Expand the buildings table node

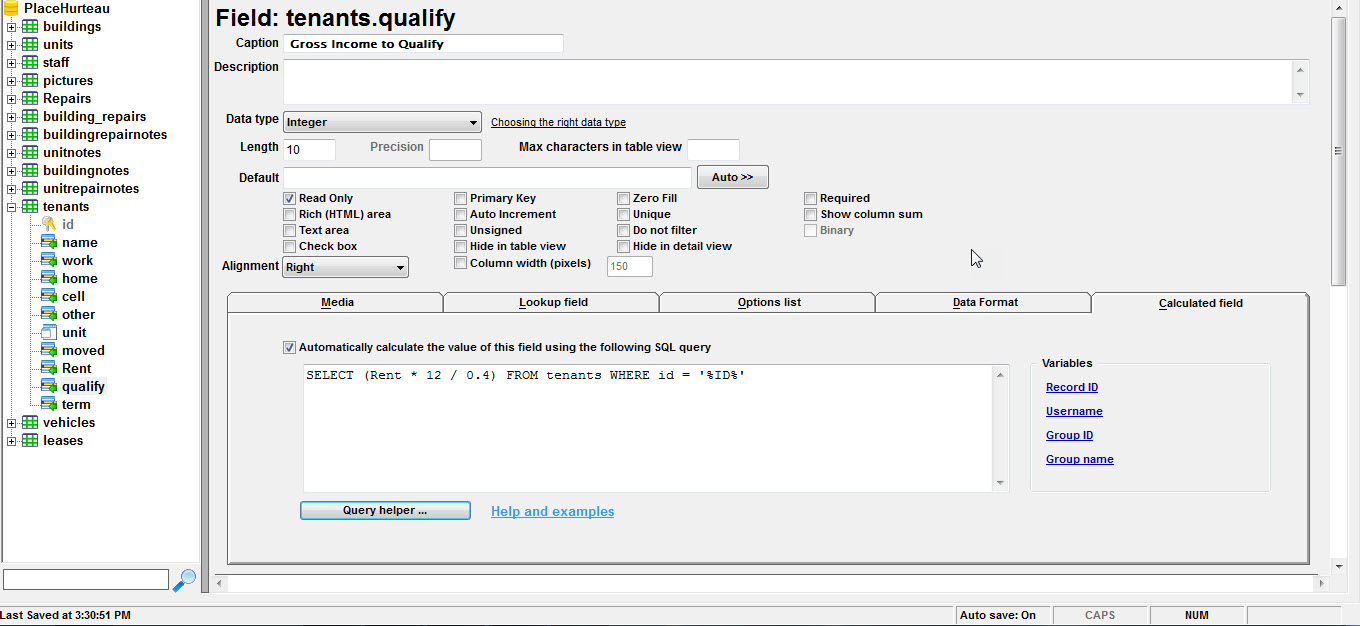(12, 27)
